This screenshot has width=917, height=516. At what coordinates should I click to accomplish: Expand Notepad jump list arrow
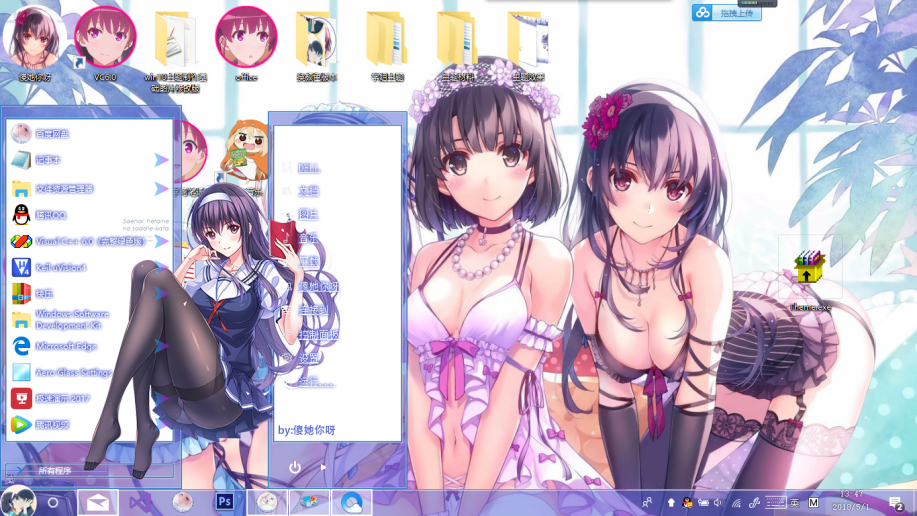click(161, 160)
